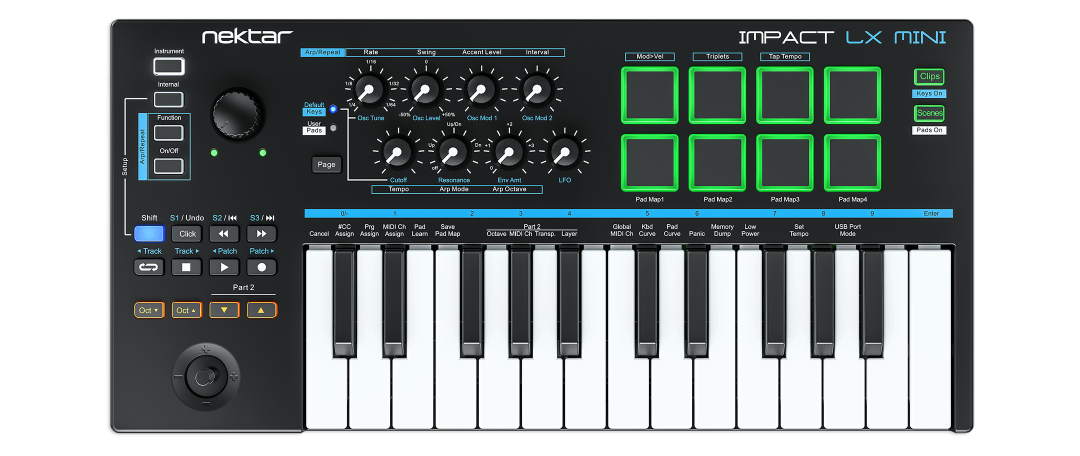Select the Default Keys LED indicator
Viewport: 1080px width, 456px height.
(x=333, y=109)
